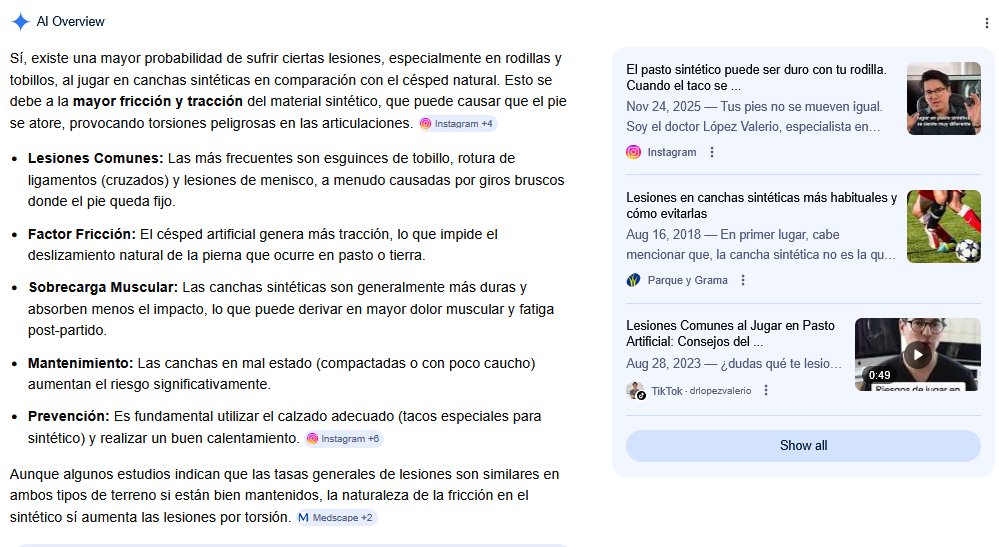Click the Parque y Grama site icon
This screenshot has height=547, width=999.
tap(633, 280)
